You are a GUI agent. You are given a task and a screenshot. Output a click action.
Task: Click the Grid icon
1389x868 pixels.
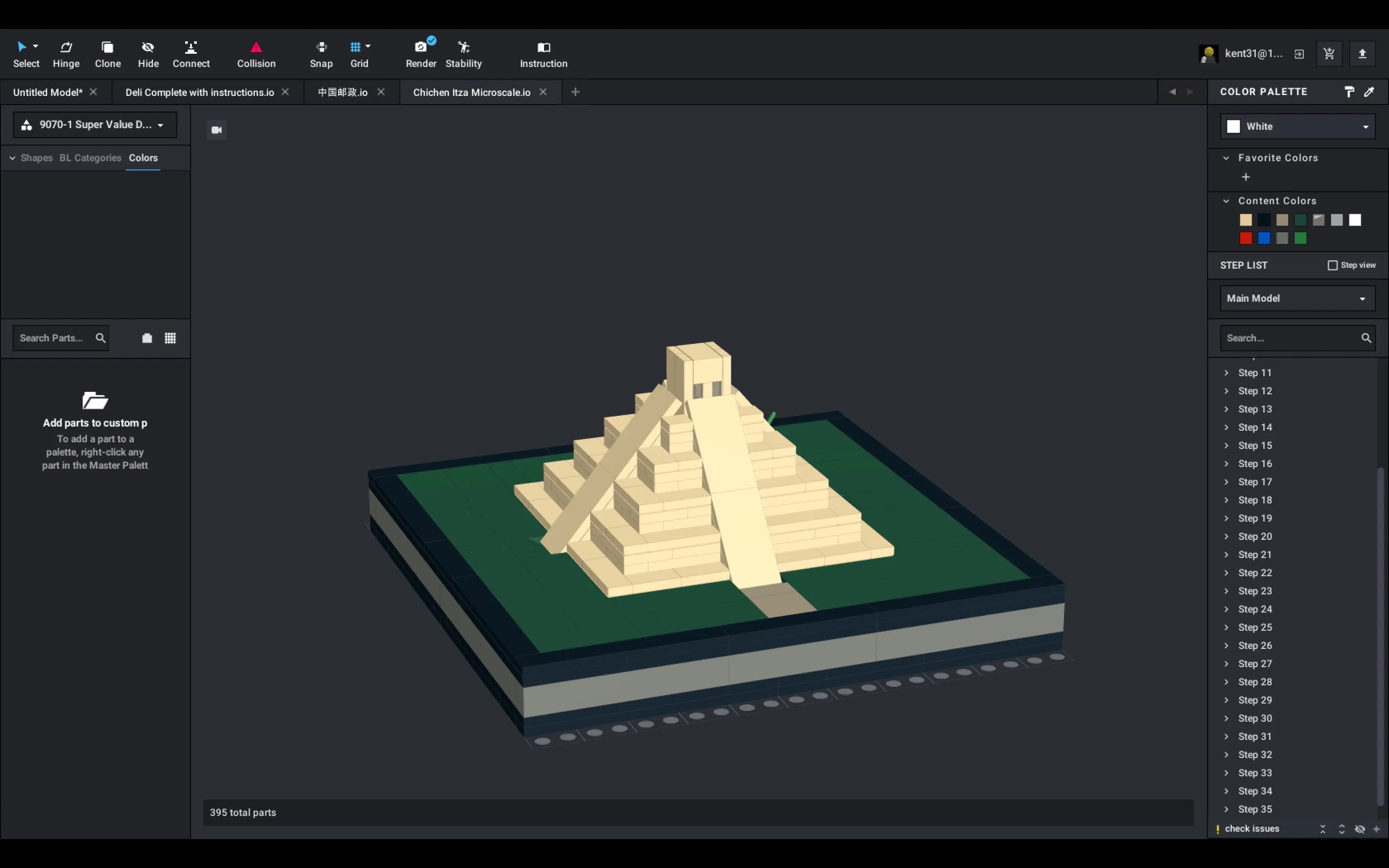[355, 47]
